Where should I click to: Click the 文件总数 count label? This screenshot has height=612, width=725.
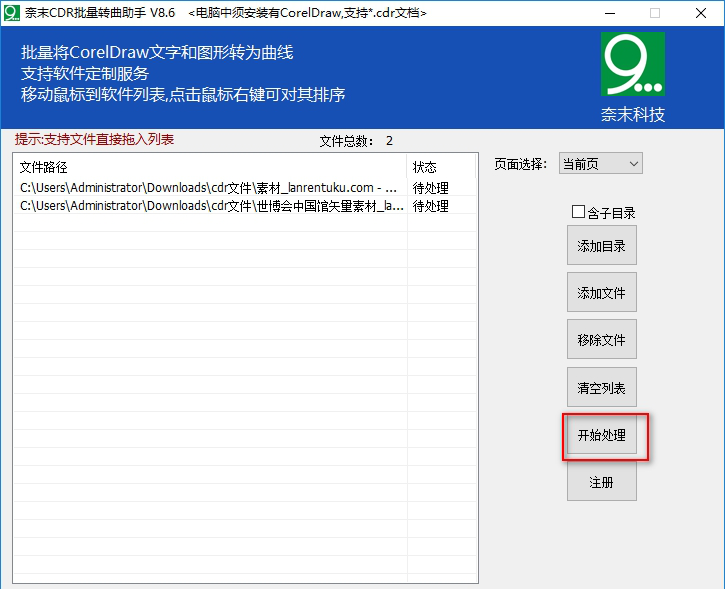[x=355, y=141]
